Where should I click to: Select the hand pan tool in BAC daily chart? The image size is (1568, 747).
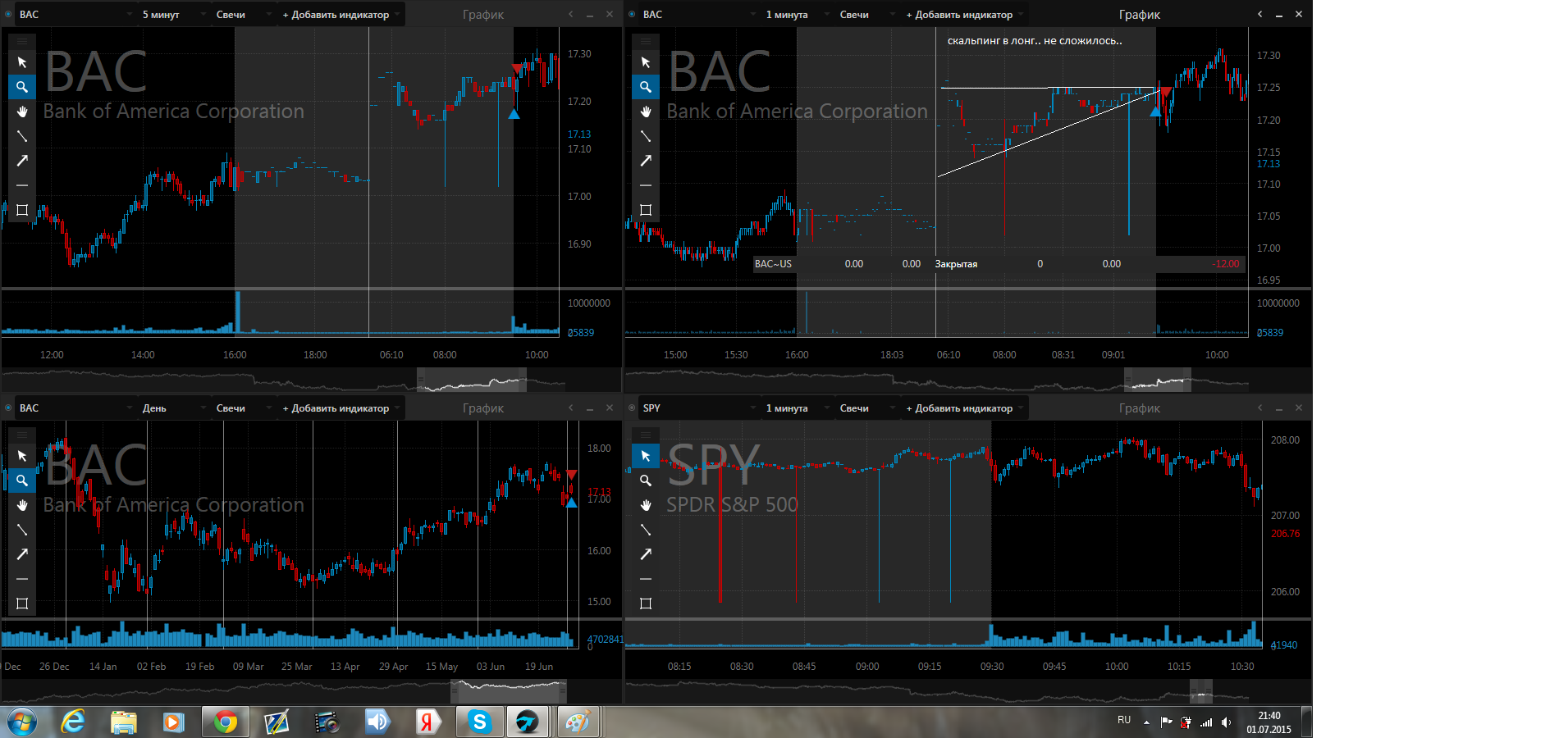click(22, 505)
